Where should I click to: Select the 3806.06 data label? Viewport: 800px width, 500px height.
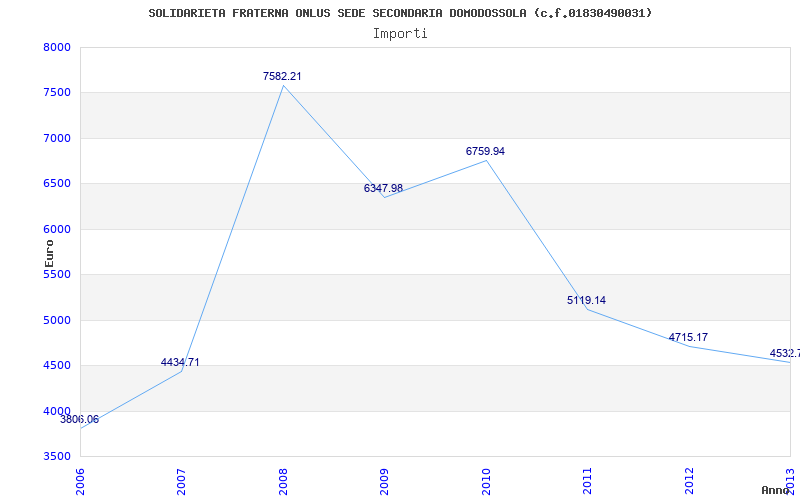pos(80,420)
